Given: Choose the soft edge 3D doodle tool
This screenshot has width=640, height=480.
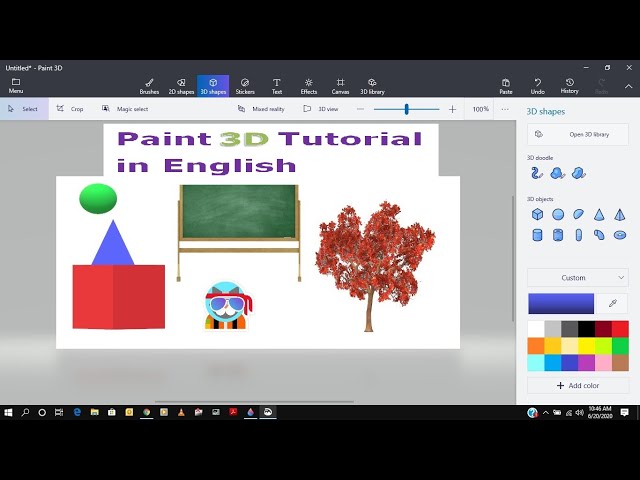Looking at the screenshot, I should point(579,173).
